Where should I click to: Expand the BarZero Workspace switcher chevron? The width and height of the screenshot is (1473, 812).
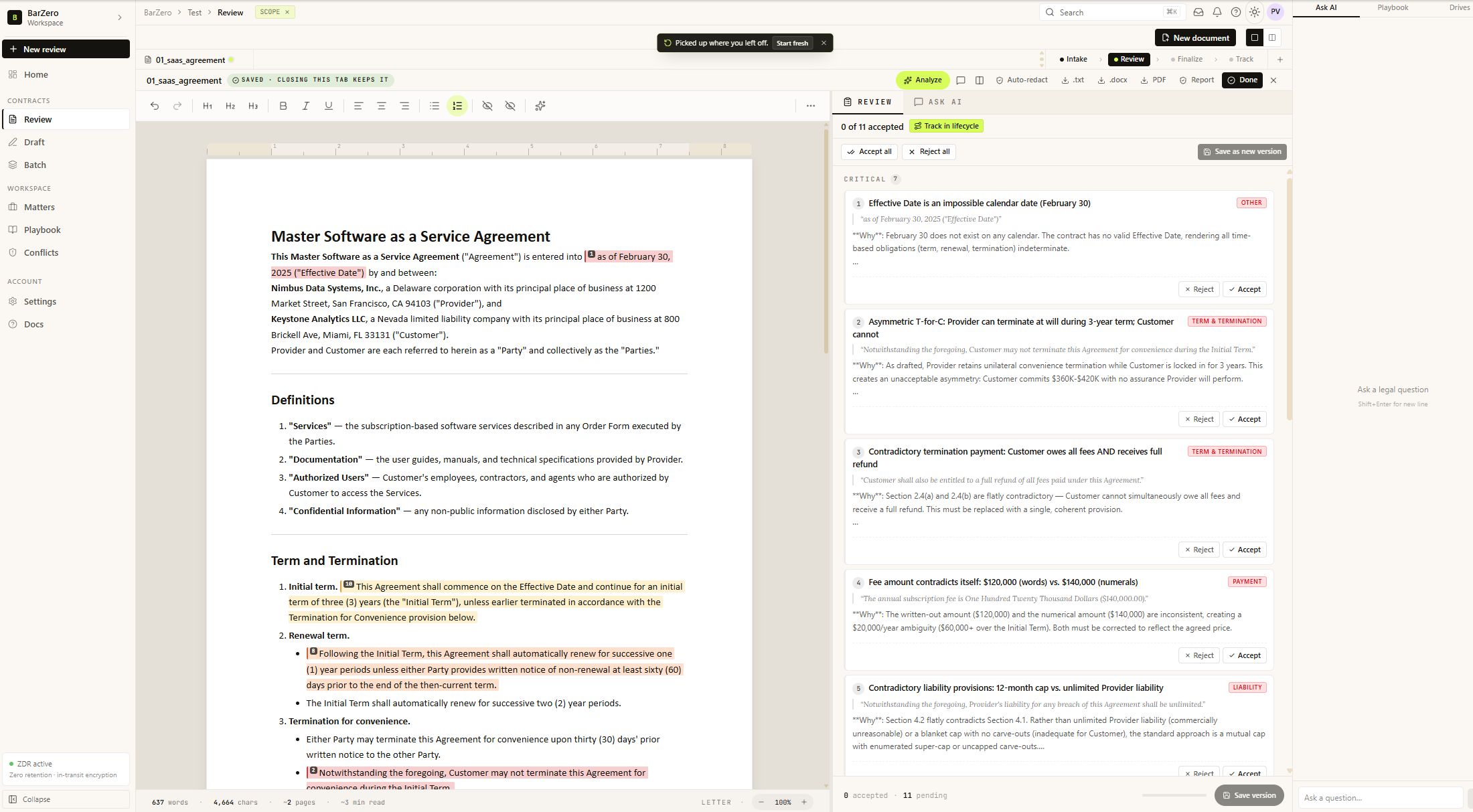(x=120, y=17)
